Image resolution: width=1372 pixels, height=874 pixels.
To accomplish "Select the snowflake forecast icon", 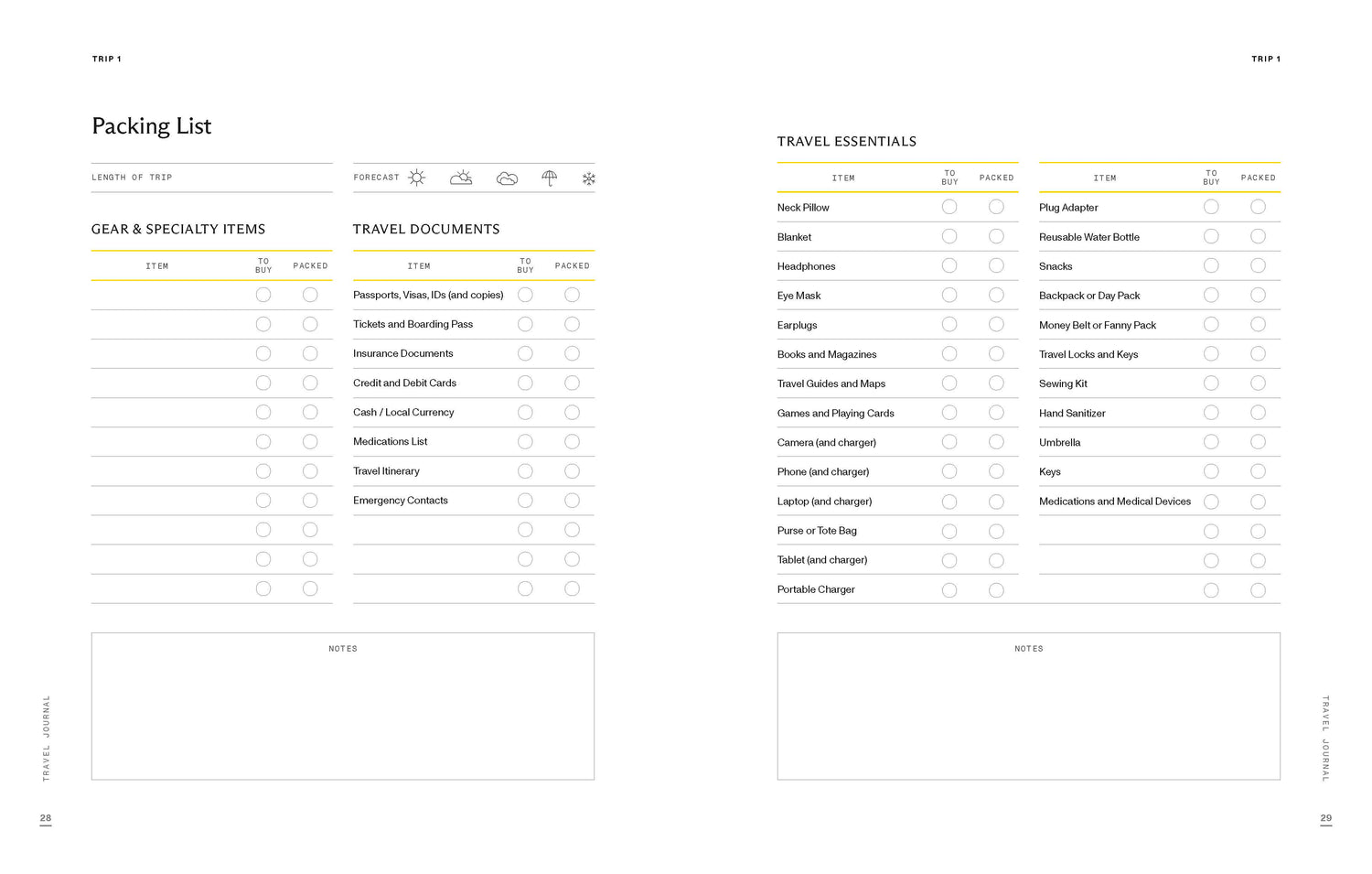I will click(588, 178).
